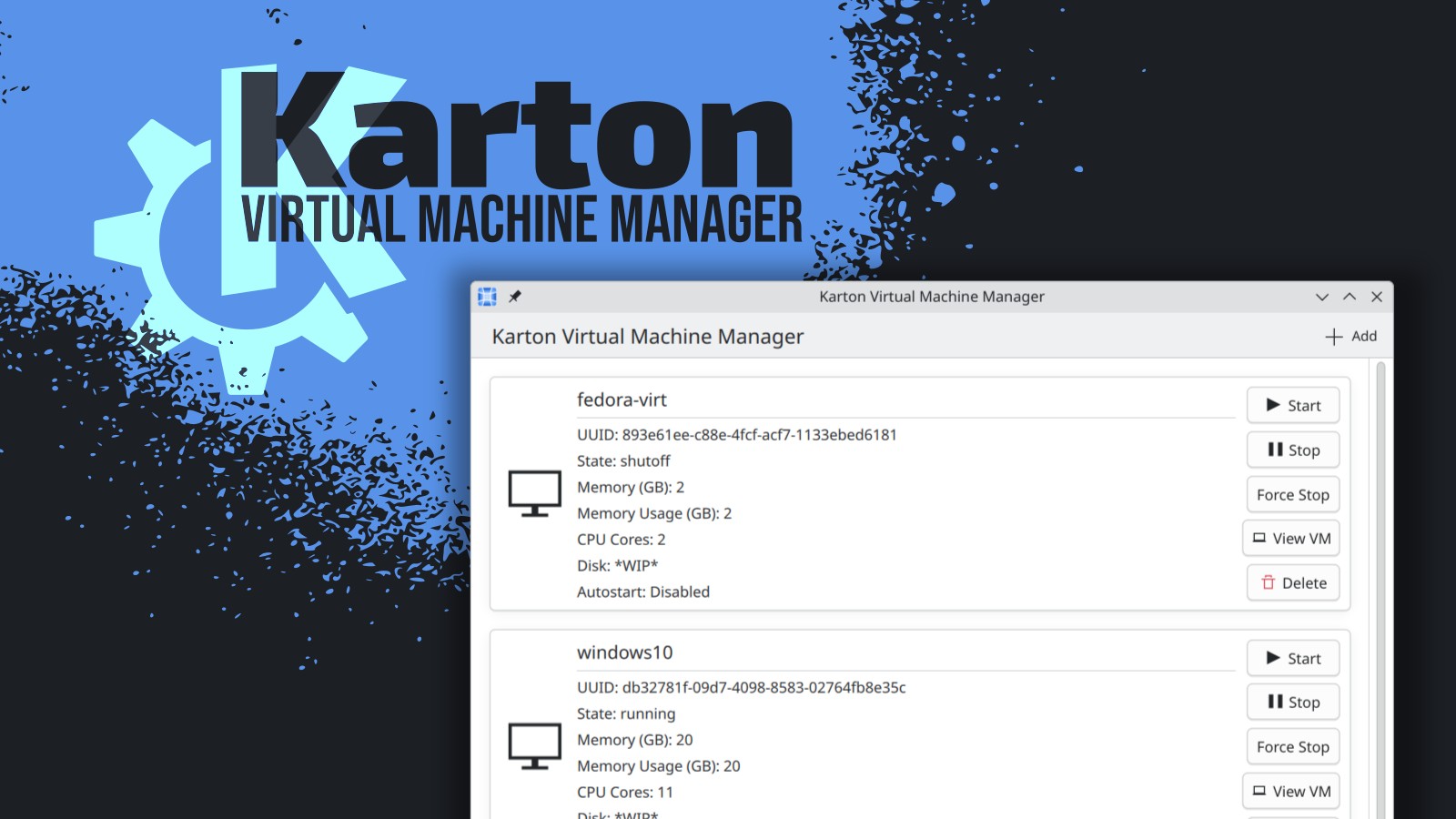Click the monitor icon representing the windows10 VM
This screenshot has height=819, width=1456.
coord(535,745)
